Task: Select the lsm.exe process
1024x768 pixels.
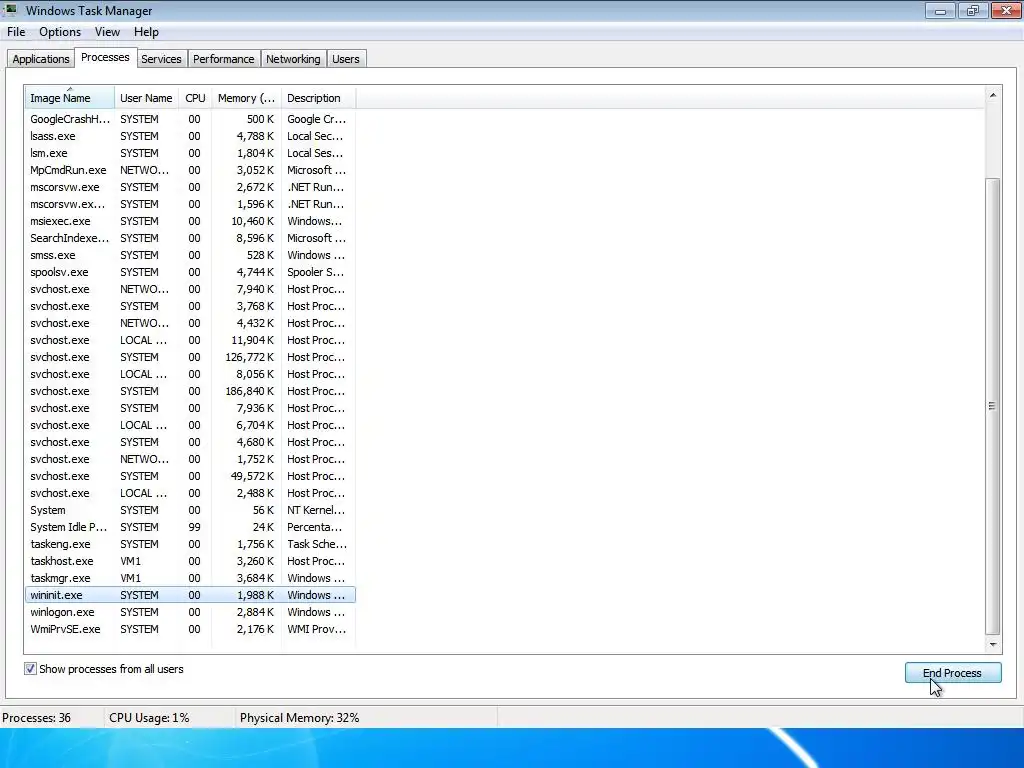Action: [x=190, y=153]
